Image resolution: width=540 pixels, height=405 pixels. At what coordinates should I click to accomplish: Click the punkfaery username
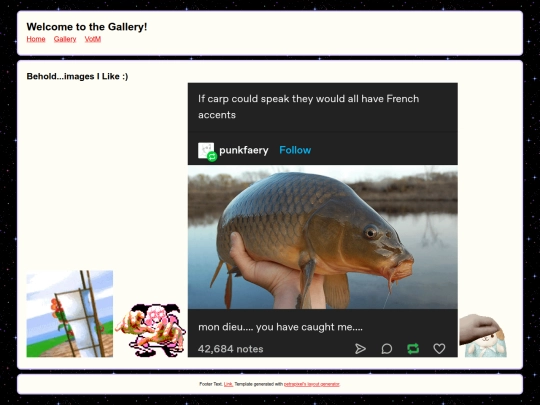point(244,150)
